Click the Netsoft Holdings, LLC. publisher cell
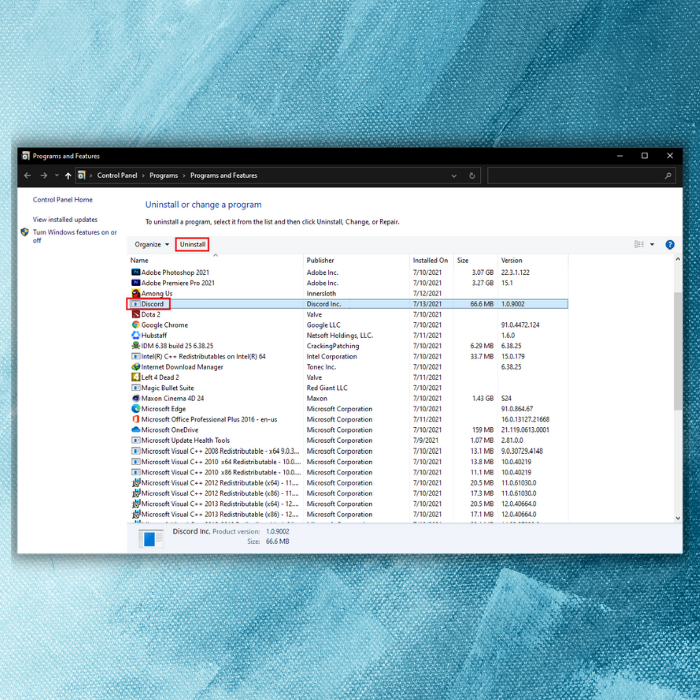 pos(340,335)
